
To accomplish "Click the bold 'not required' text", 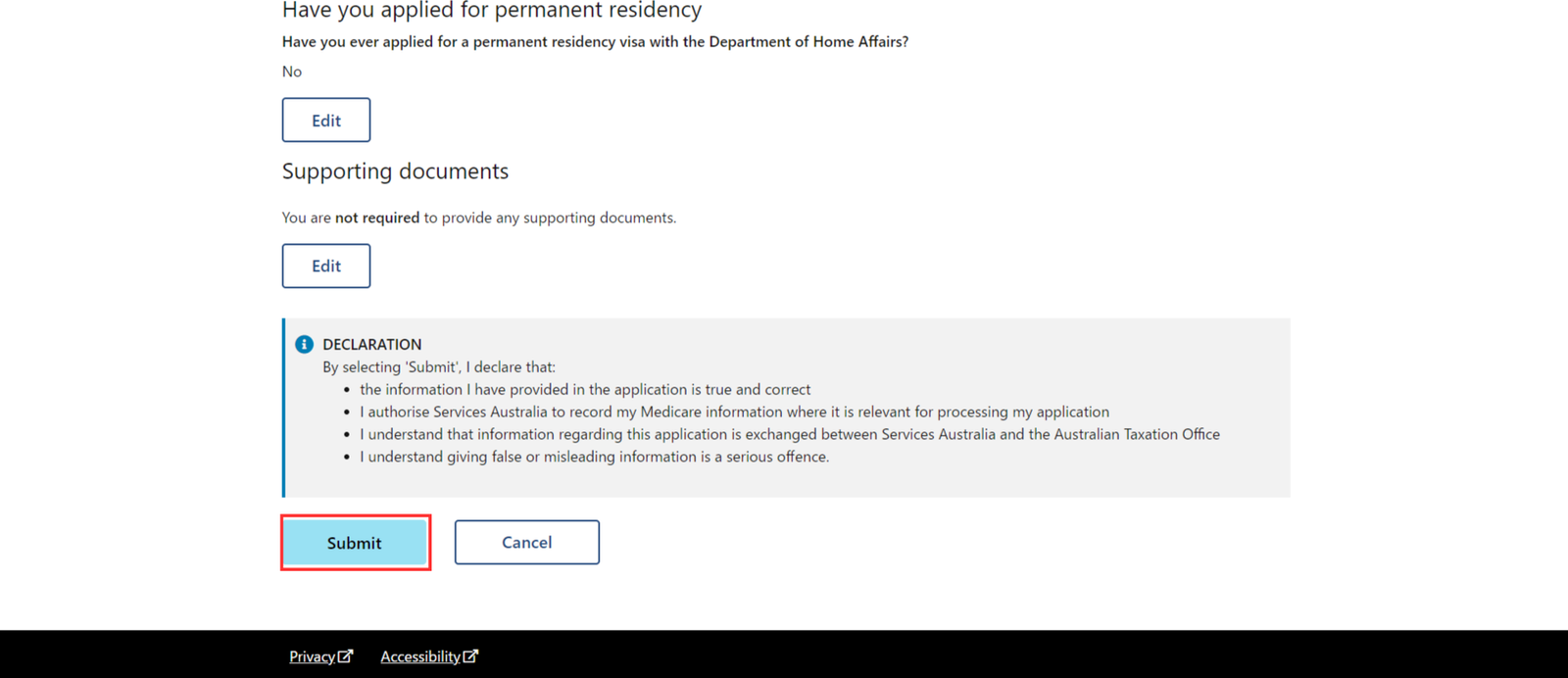I will (377, 218).
